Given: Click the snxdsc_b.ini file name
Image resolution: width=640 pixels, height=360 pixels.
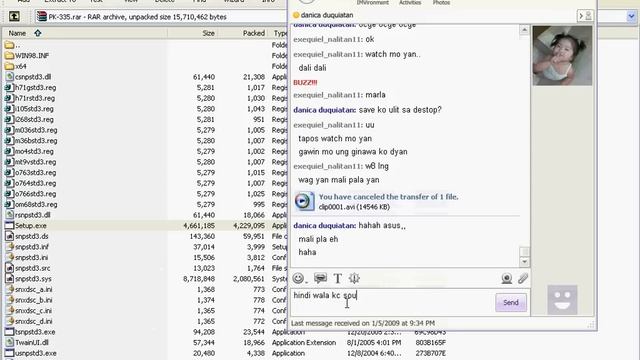Looking at the screenshot, I should (33, 300).
